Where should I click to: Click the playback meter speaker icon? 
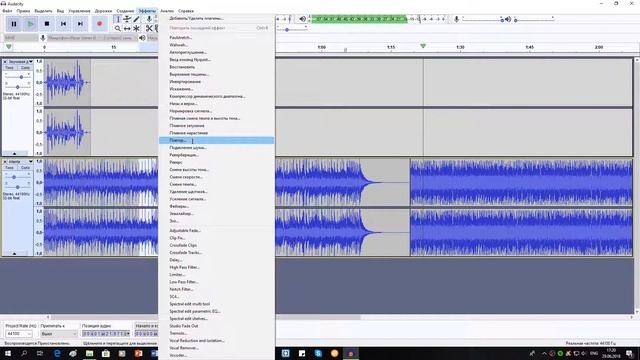302,19
